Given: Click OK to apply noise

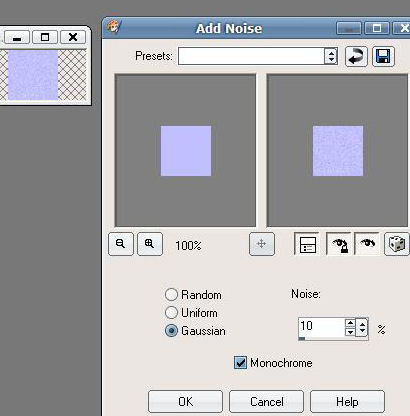Looking at the screenshot, I should 185,402.
